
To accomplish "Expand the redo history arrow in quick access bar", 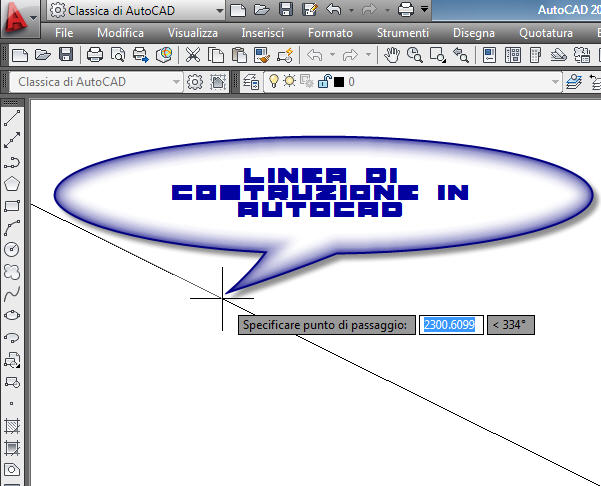I will click(x=388, y=10).
